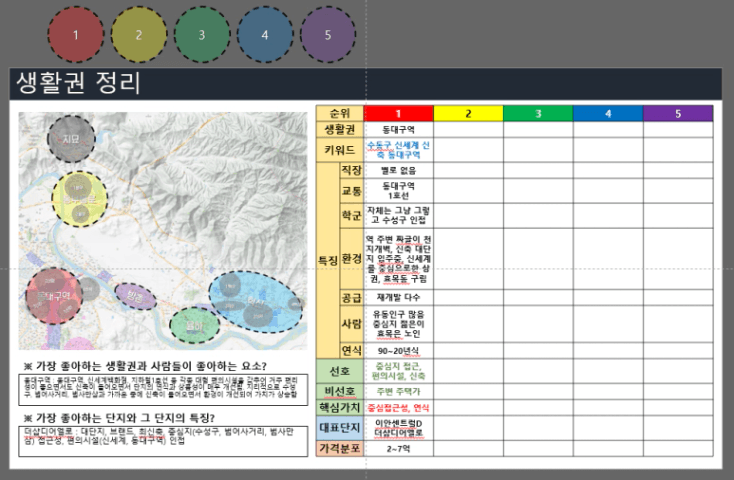Image resolution: width=734 pixels, height=480 pixels.
Task: Click the 사람 row label
Action: (x=352, y=324)
